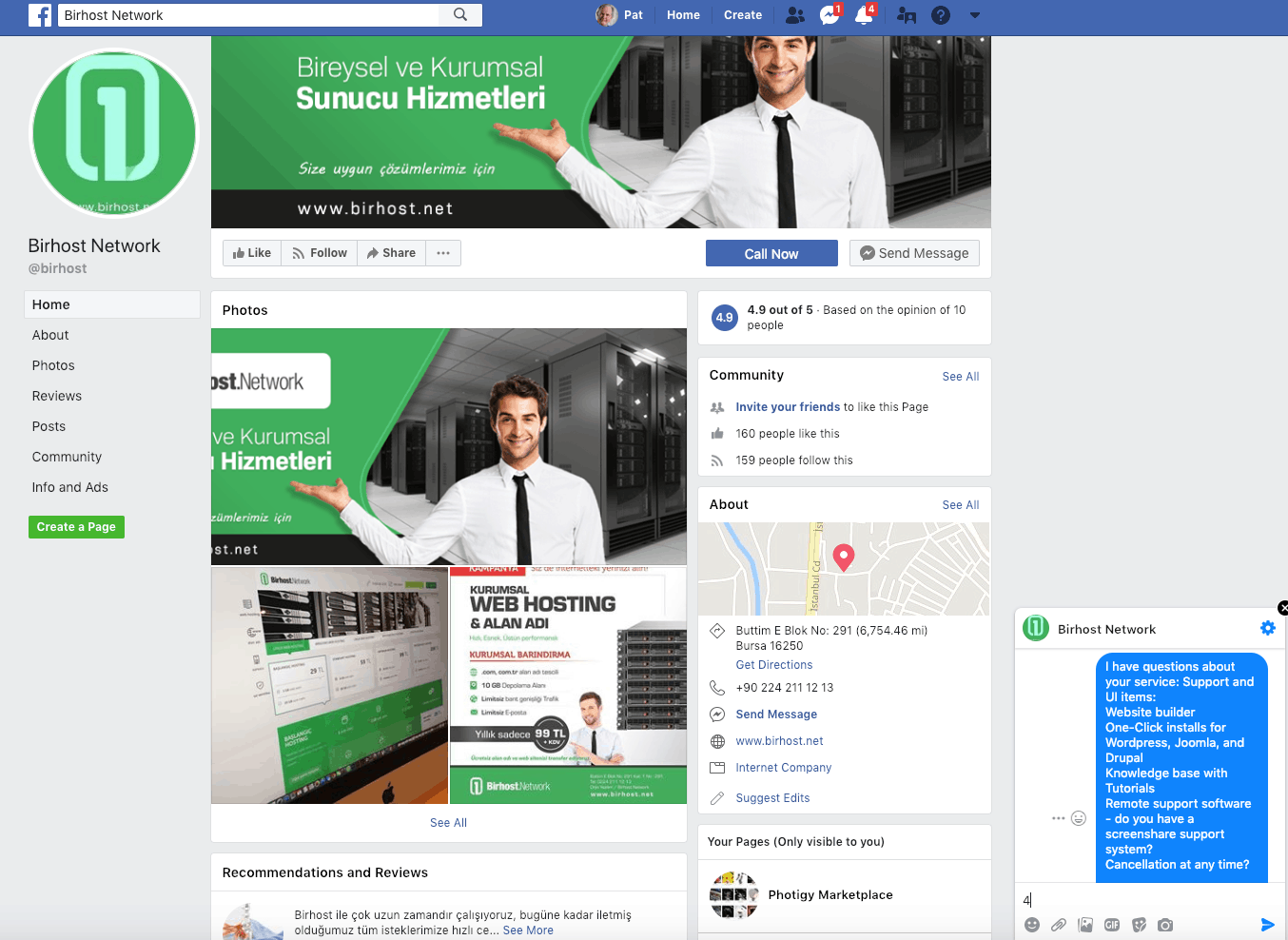Viewport: 1288px width, 940px height.
Task: Click Send Message button under cover
Action: (x=914, y=253)
